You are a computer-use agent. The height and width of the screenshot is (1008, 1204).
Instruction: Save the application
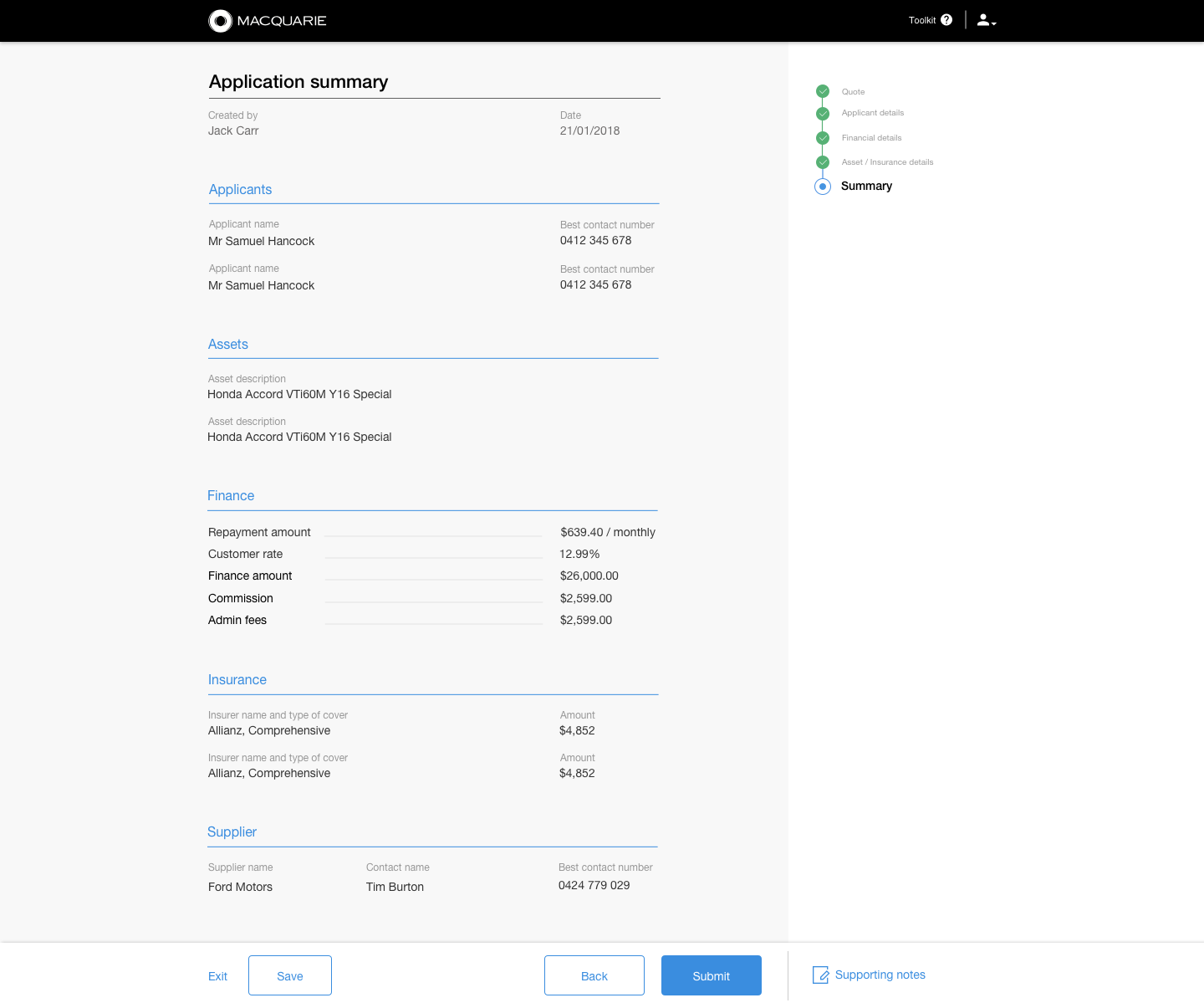click(x=290, y=975)
